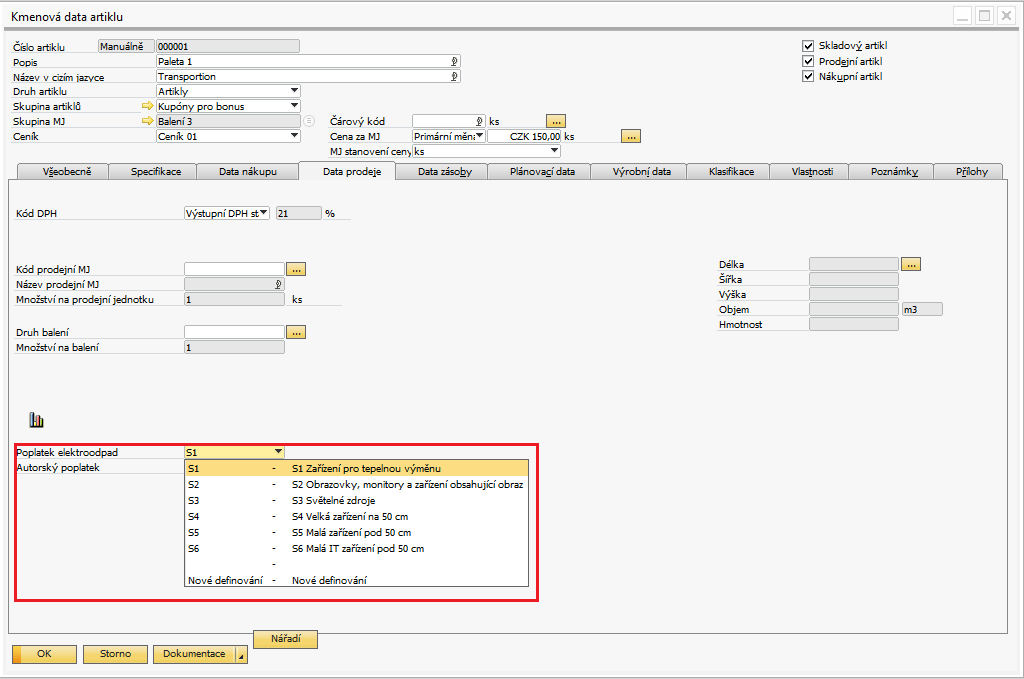Click the Objem unit field showing m3

click(922, 309)
